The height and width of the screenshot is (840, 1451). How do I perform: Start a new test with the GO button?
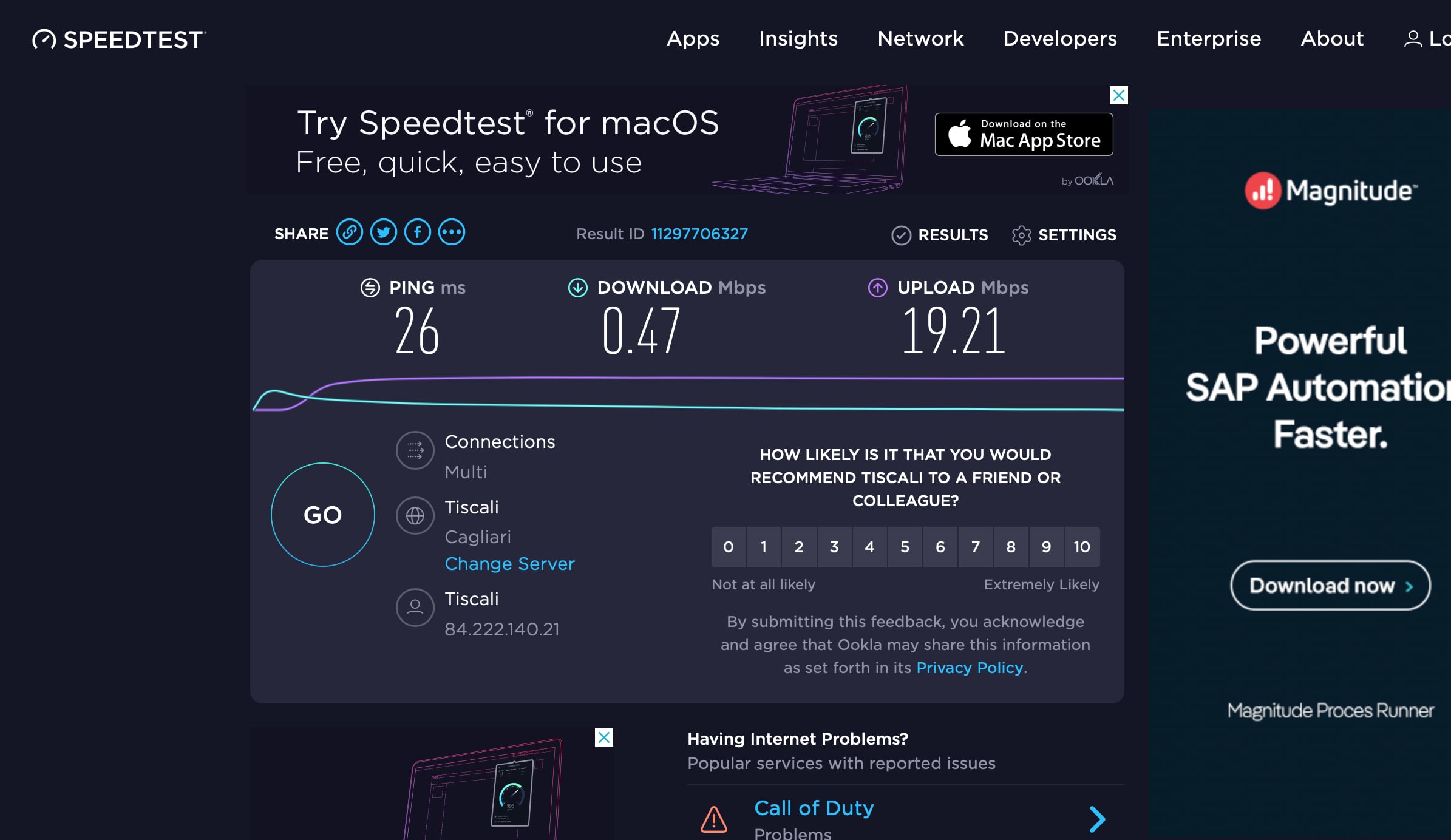323,515
